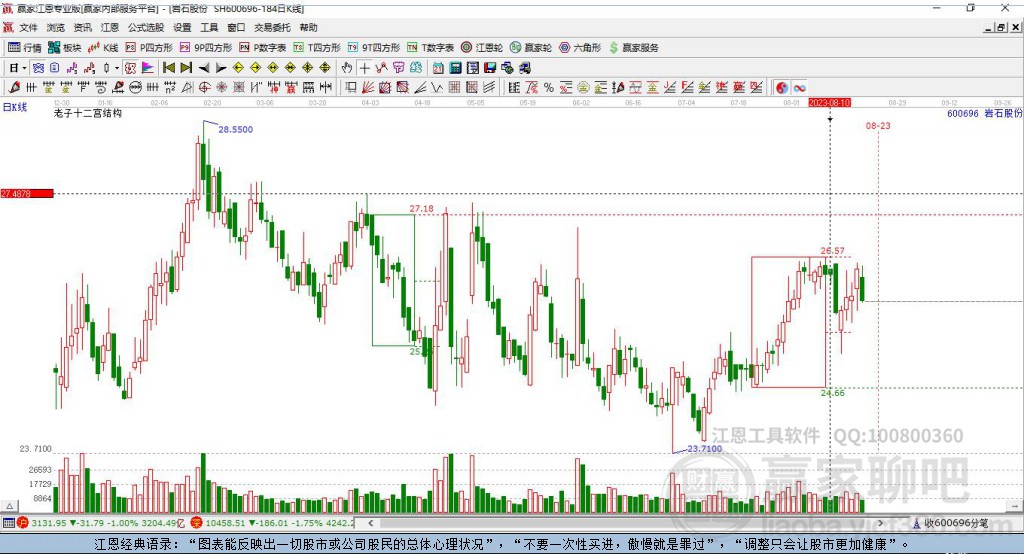Select the Gann fan lines tool
Image resolution: width=1024 pixels, height=554 pixels.
[368, 88]
